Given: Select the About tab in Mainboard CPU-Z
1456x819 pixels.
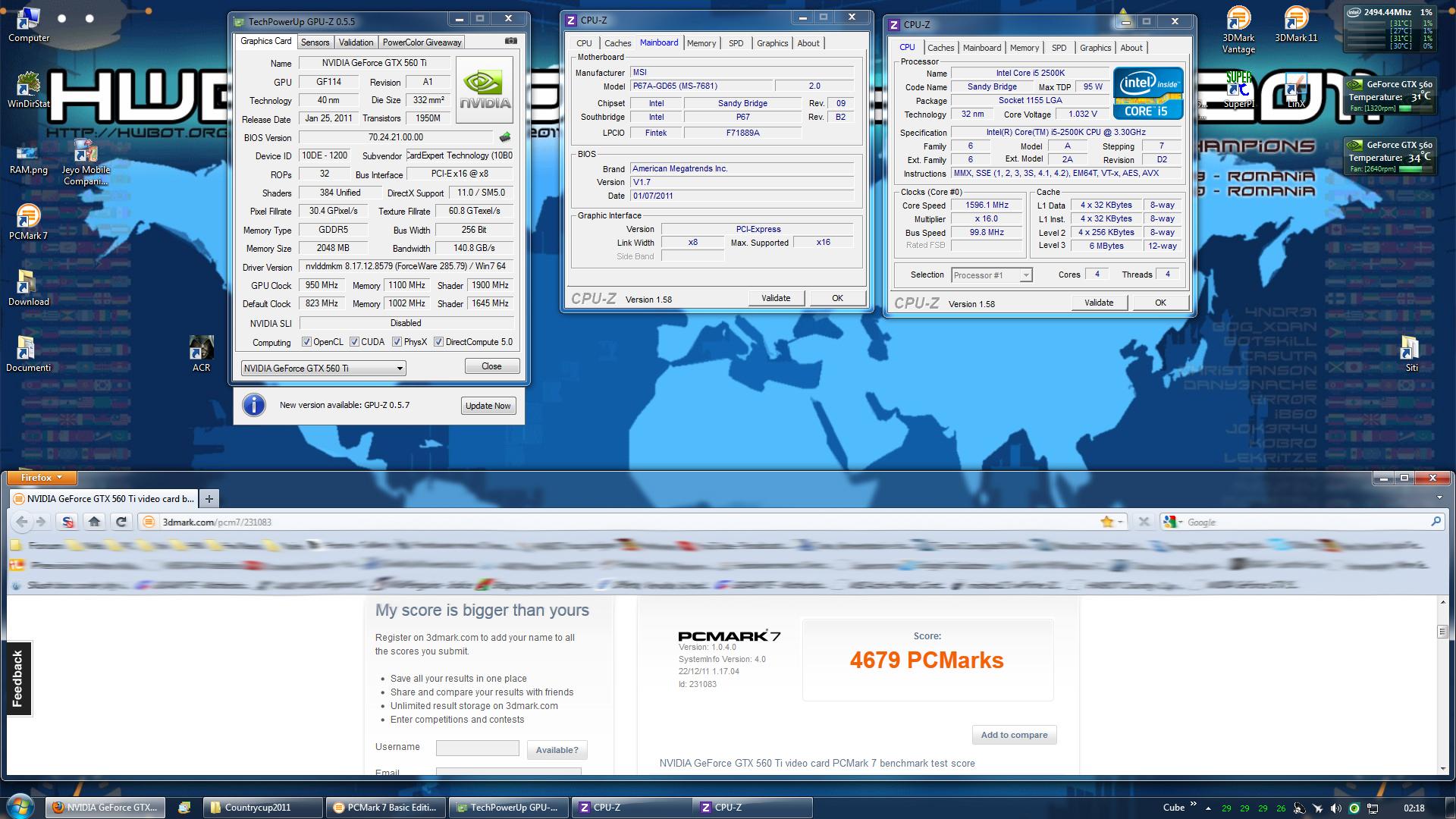Looking at the screenshot, I should pos(808,43).
